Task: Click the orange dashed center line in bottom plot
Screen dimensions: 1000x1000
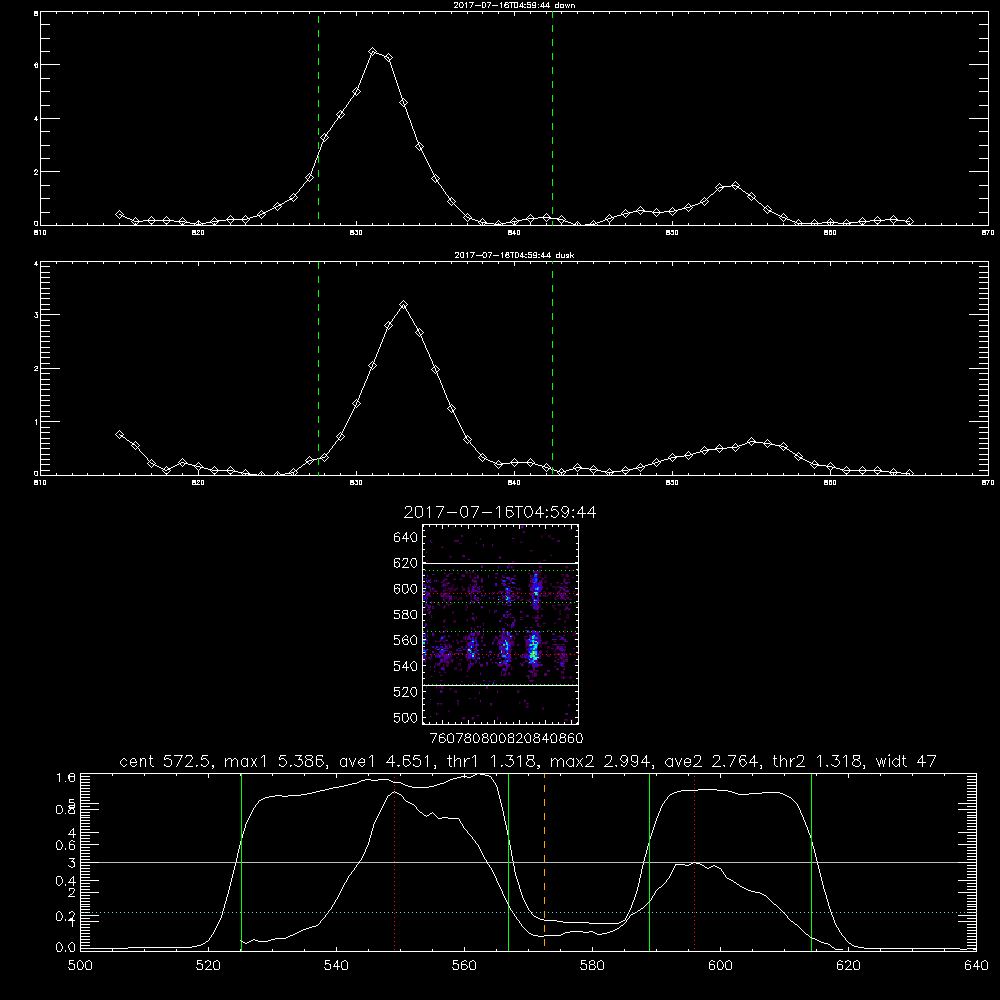Action: click(544, 861)
